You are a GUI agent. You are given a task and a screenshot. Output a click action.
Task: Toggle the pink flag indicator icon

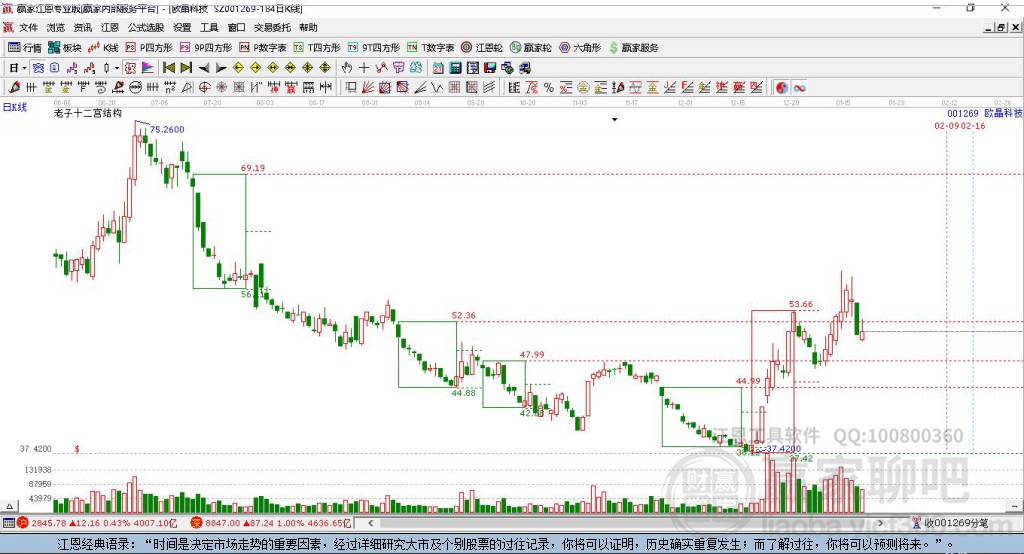tap(148, 68)
